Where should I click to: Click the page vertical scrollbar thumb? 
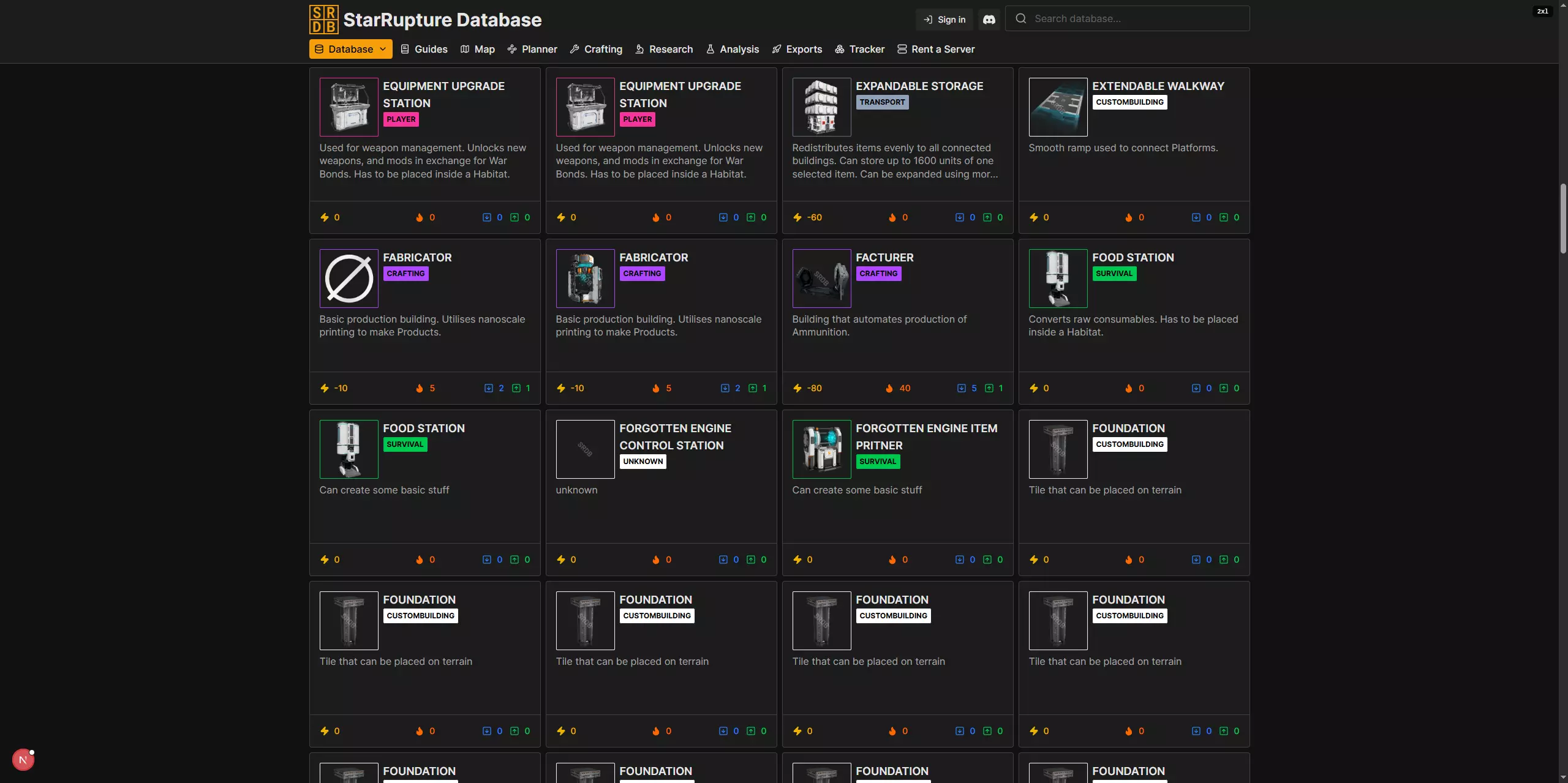pos(1562,217)
